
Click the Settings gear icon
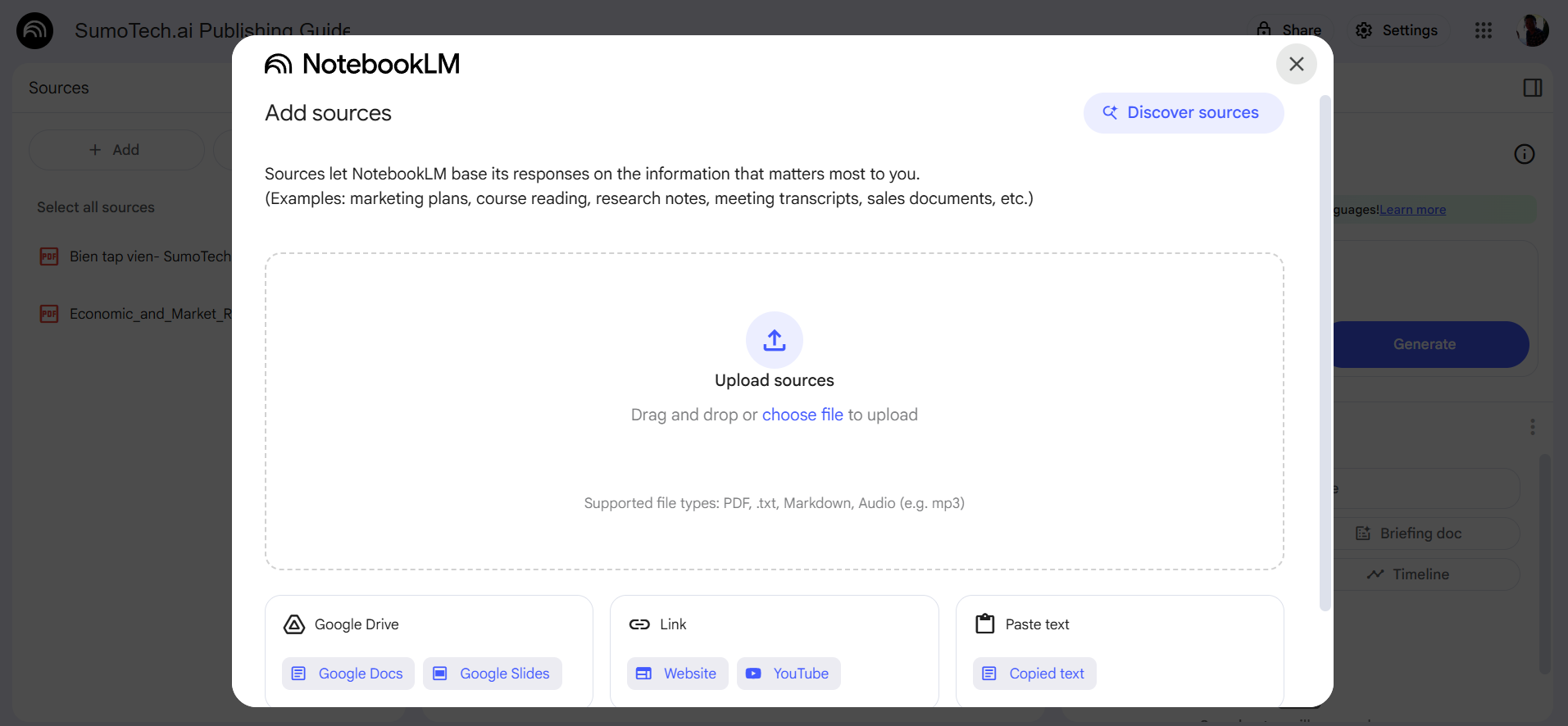(x=1364, y=30)
